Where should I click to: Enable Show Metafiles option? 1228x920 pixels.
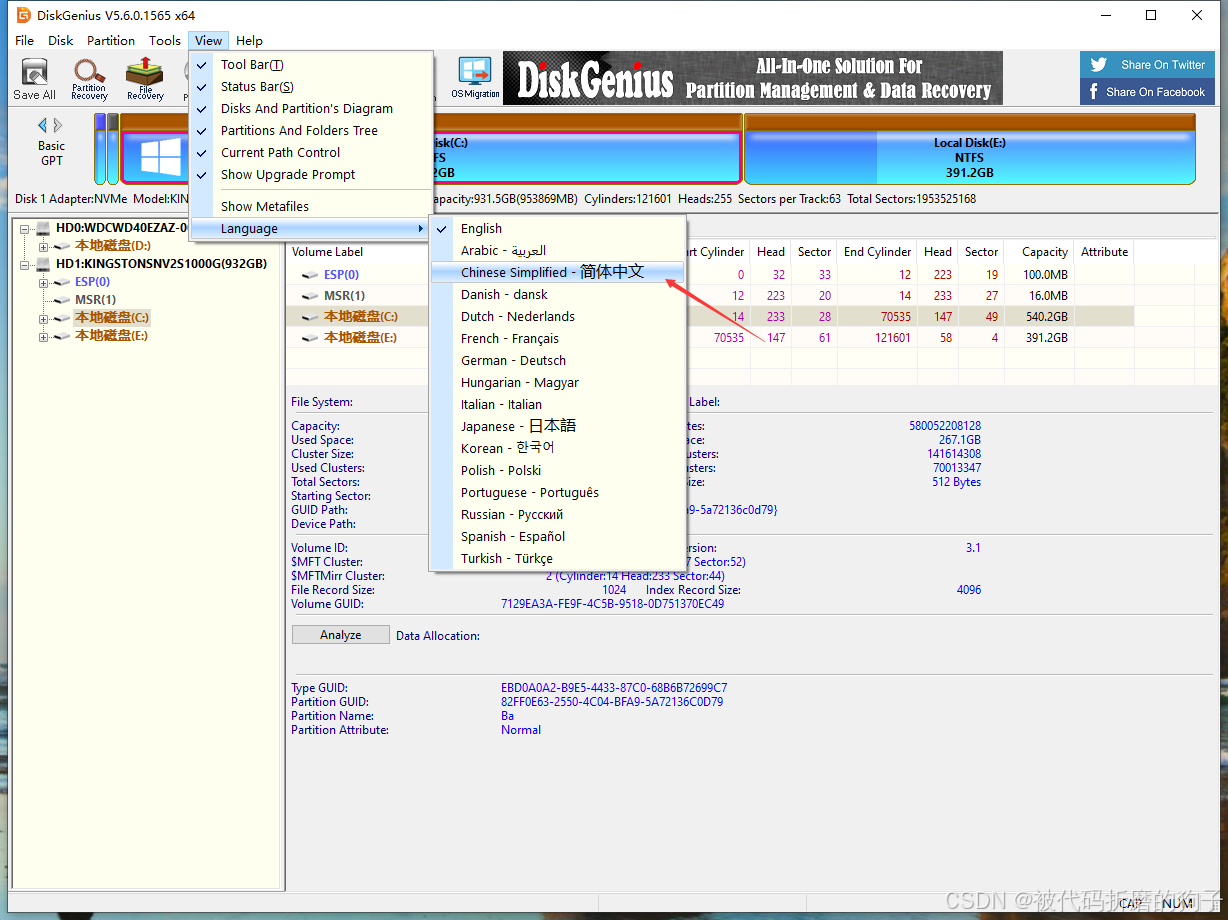(x=311, y=206)
